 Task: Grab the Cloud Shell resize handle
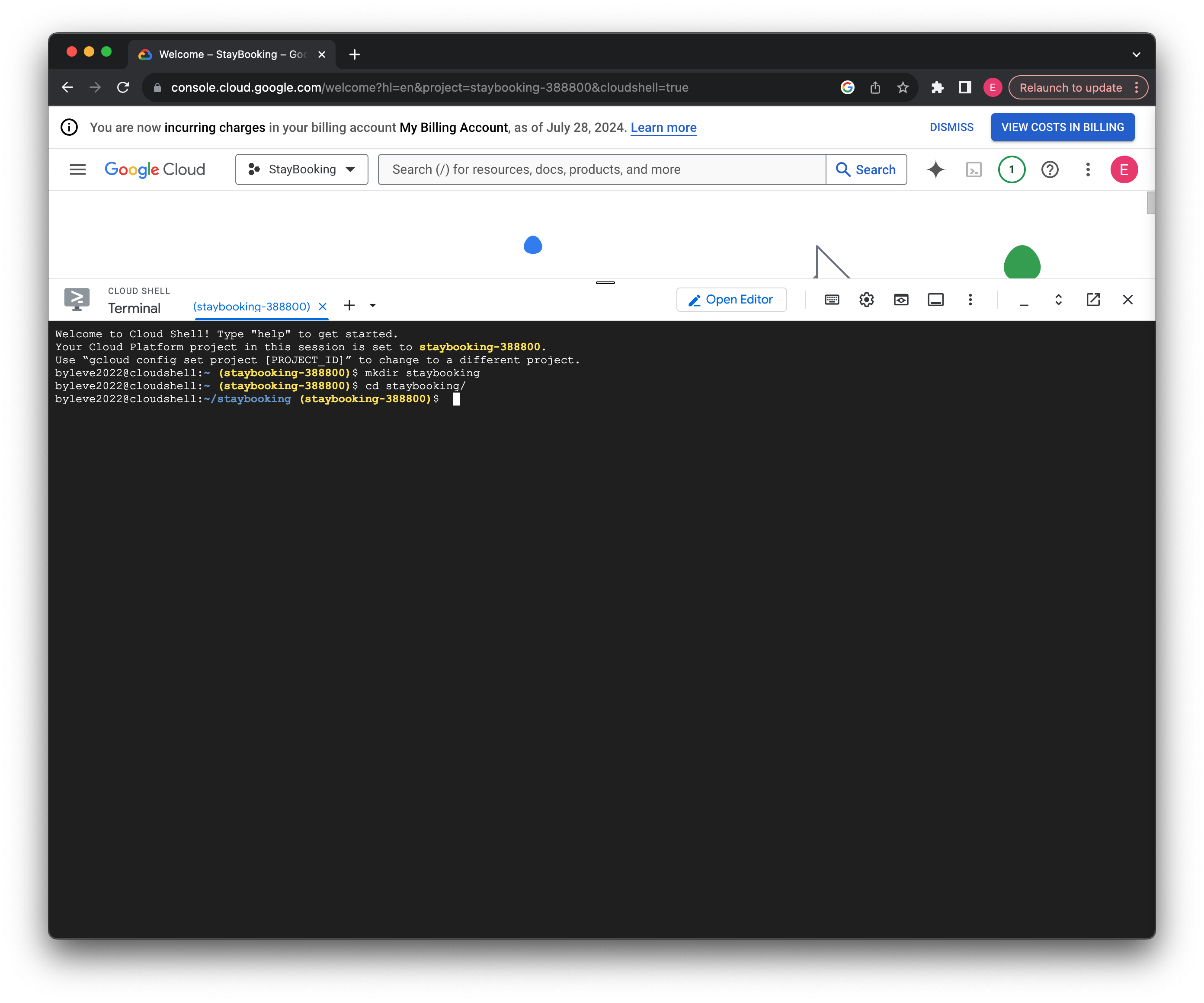(x=605, y=283)
